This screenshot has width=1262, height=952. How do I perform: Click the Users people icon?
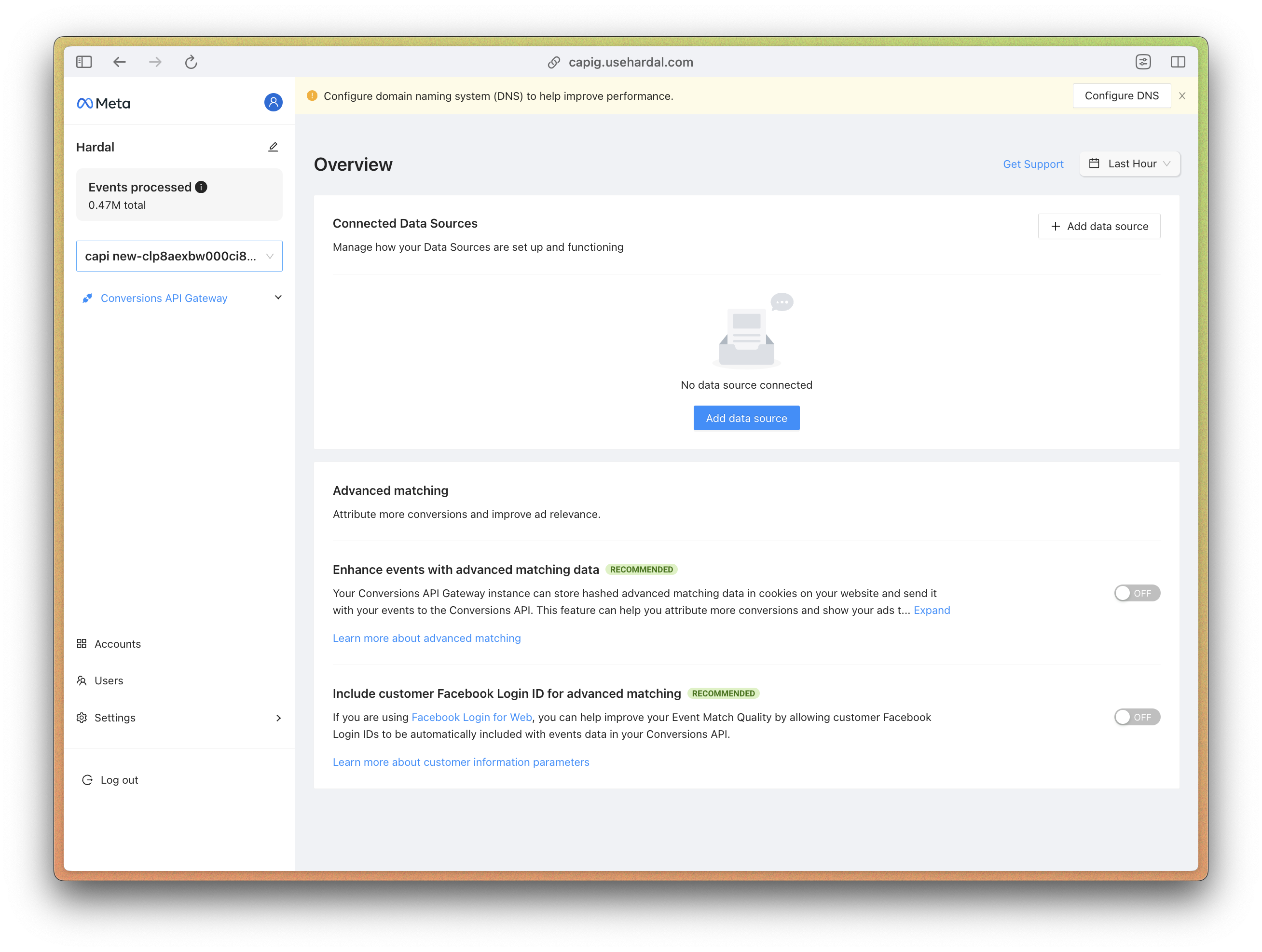(82, 680)
